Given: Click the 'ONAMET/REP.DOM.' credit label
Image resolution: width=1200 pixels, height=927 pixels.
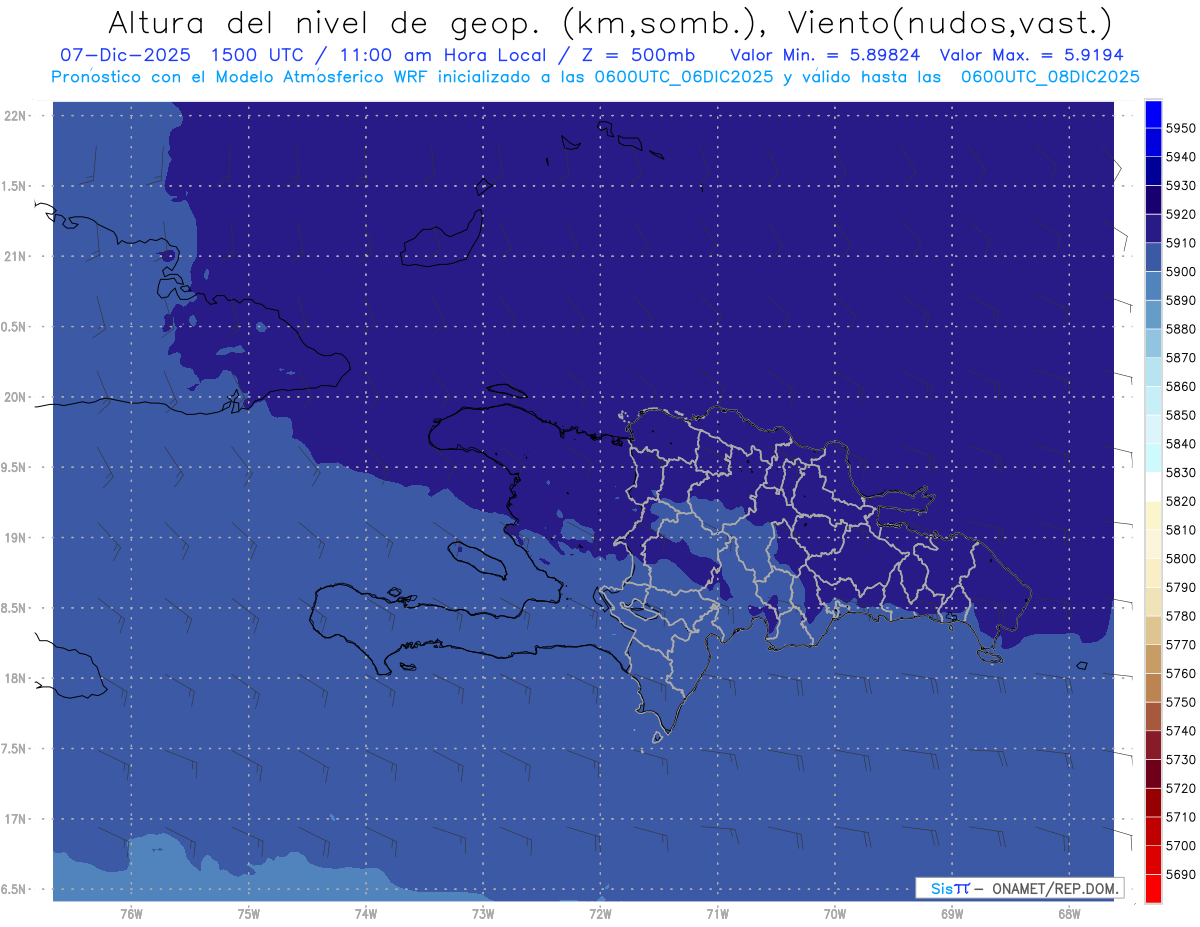Looking at the screenshot, I should [1054, 888].
